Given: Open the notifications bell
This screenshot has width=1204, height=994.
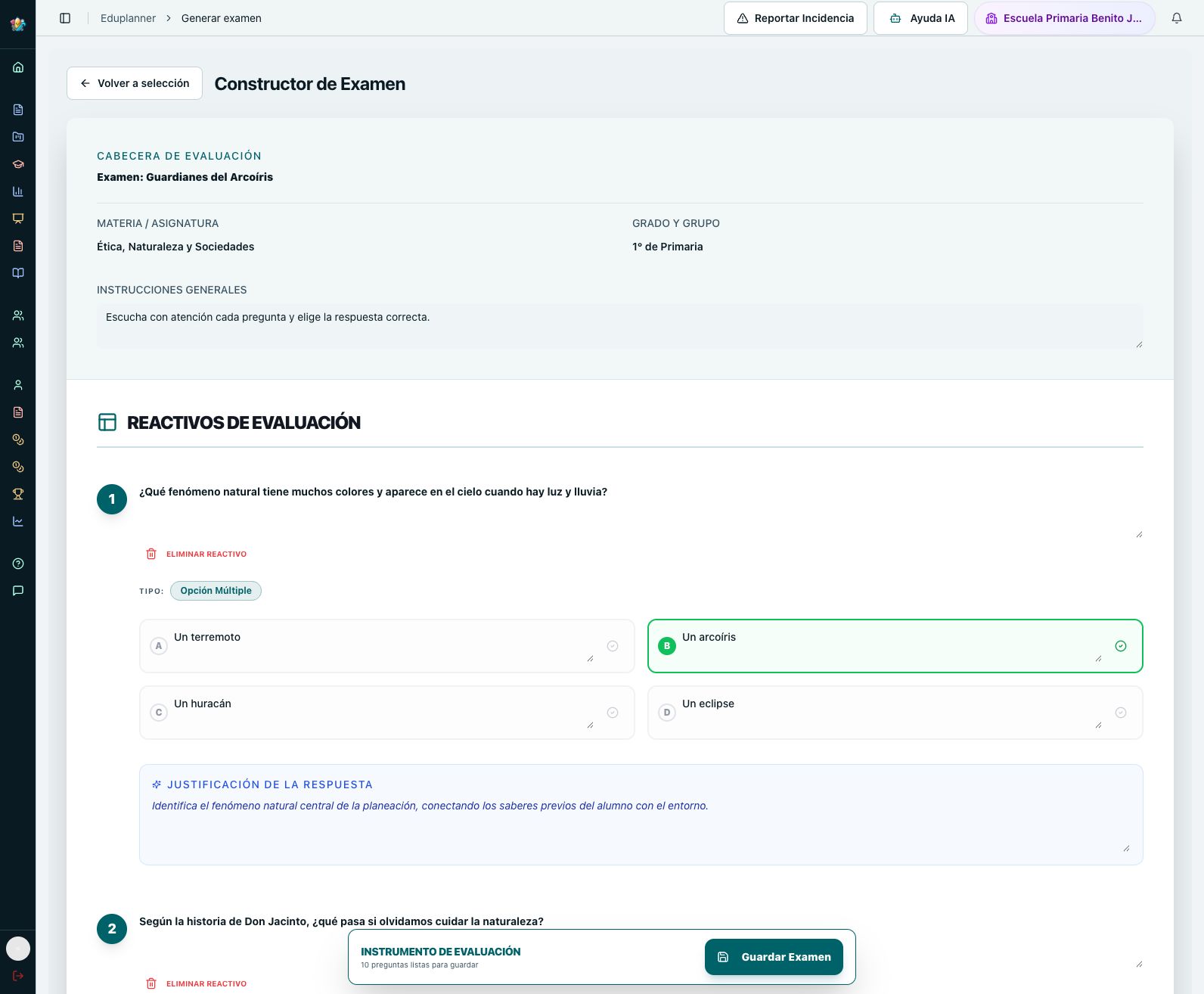Looking at the screenshot, I should tap(1177, 18).
